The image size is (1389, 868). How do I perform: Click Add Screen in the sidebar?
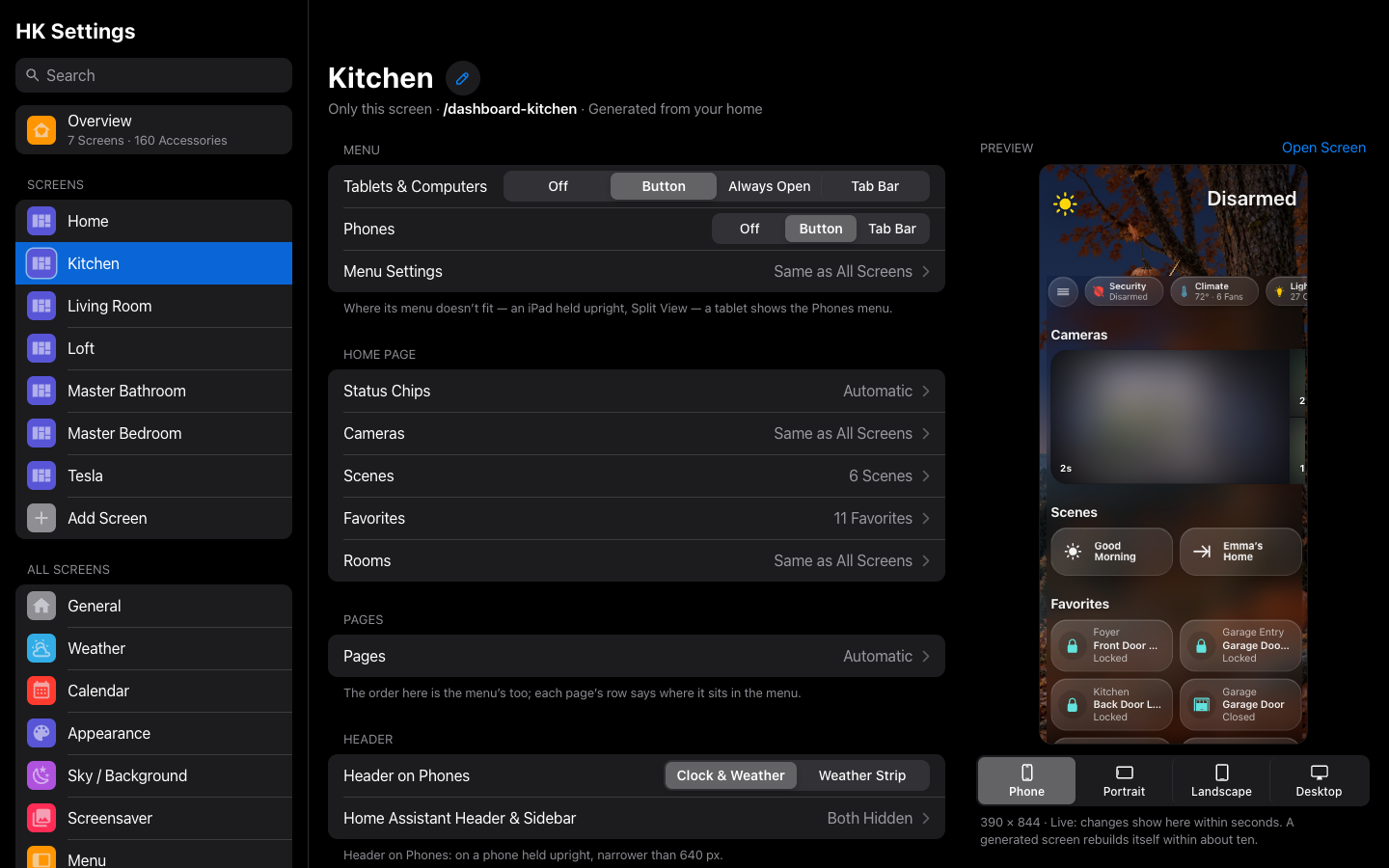(153, 518)
